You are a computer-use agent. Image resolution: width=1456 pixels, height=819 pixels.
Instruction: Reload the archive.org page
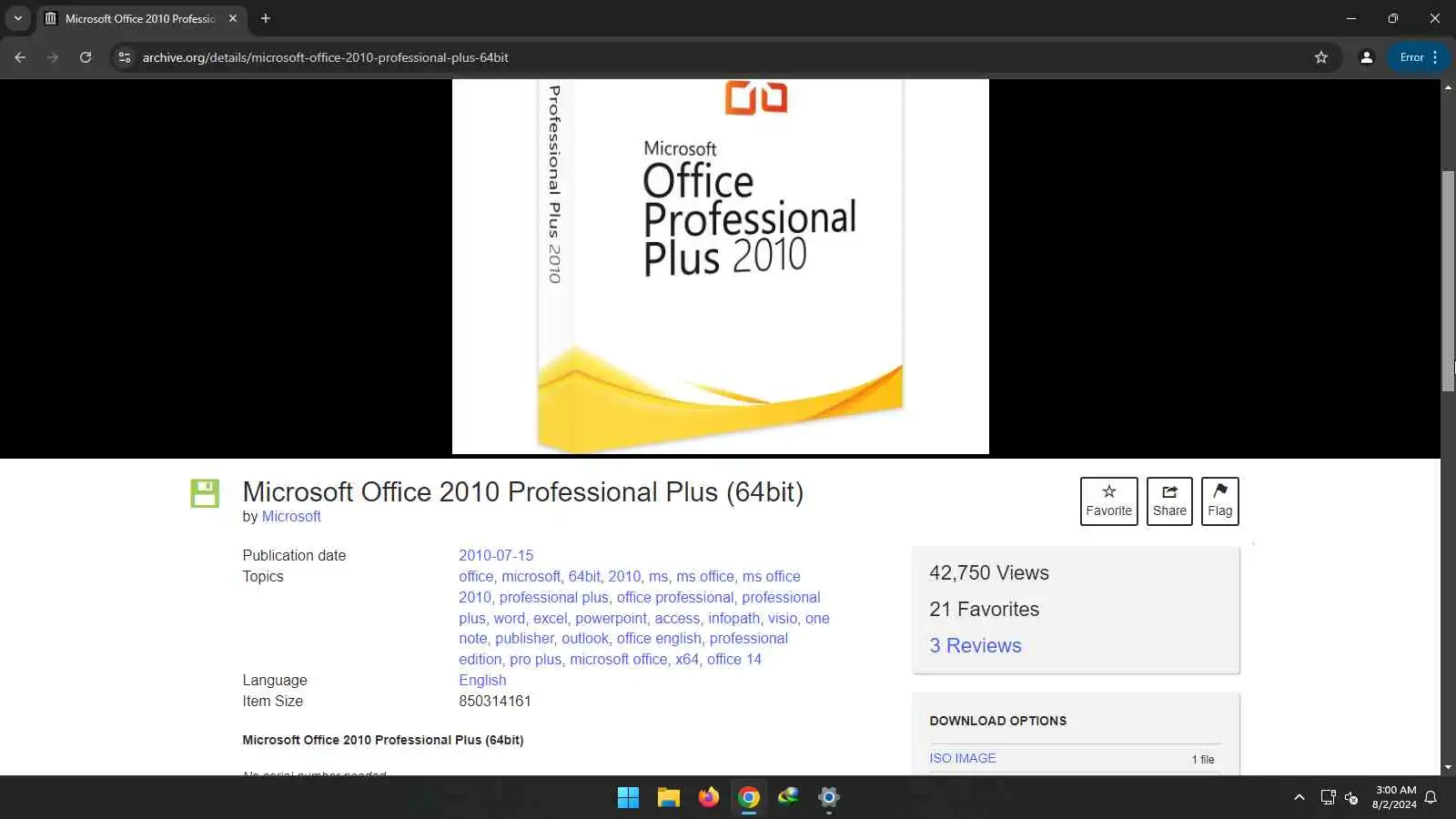[86, 57]
